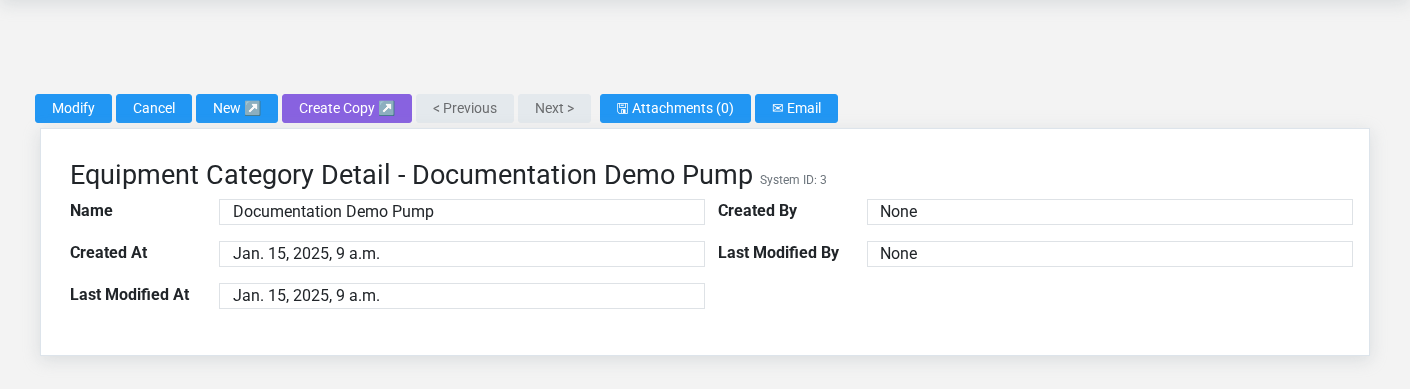1410x389 pixels.
Task: Select the Created At field value
Action: (462, 254)
